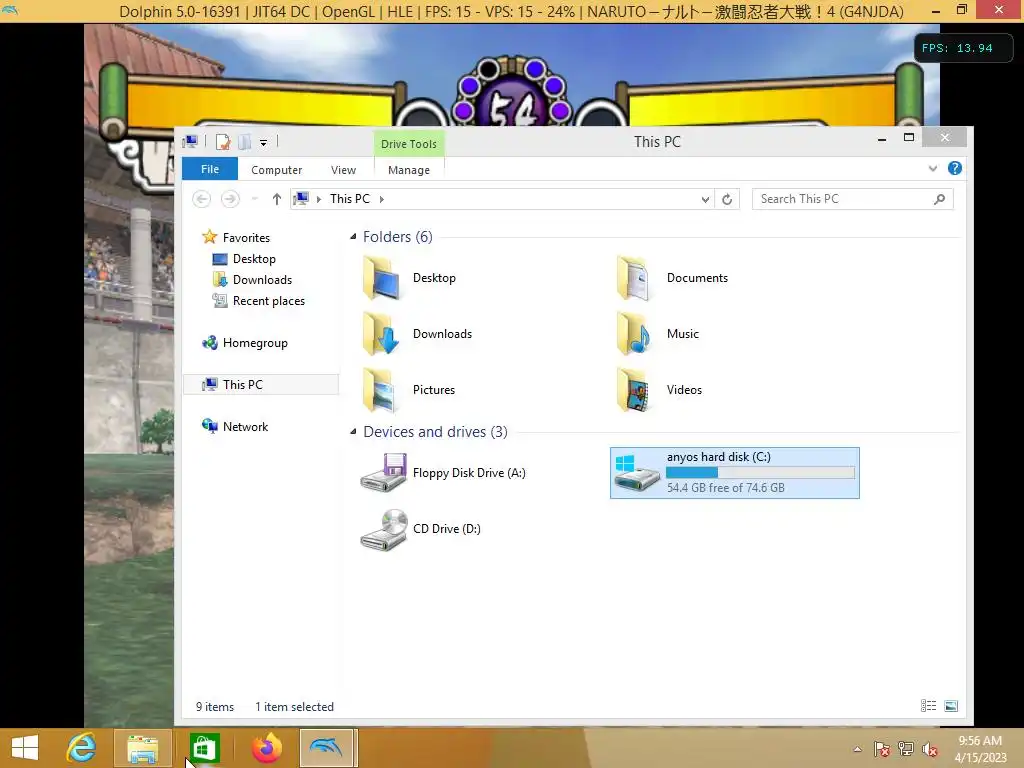Switch to the View ribbon tab

point(343,170)
